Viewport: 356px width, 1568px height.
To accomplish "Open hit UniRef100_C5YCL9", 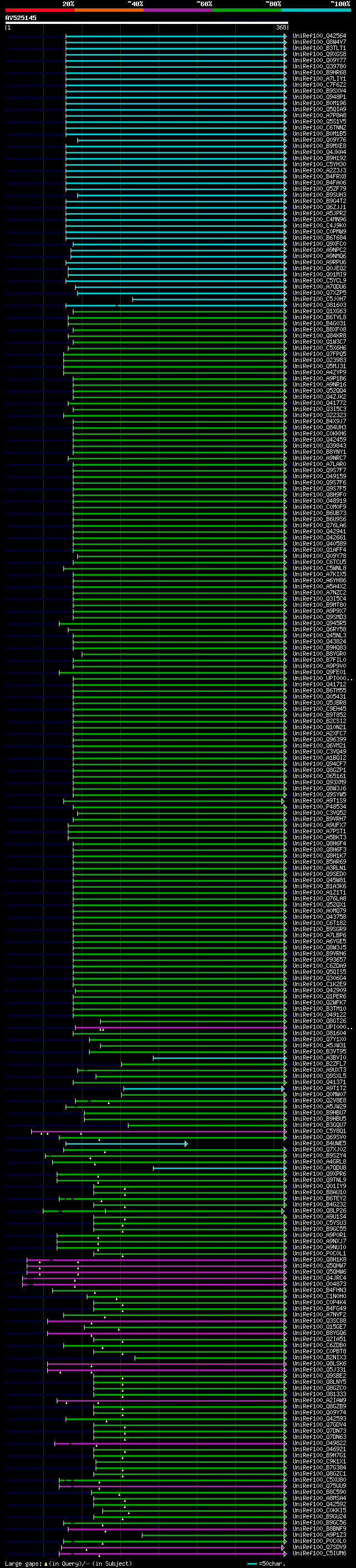I will (x=319, y=280).
